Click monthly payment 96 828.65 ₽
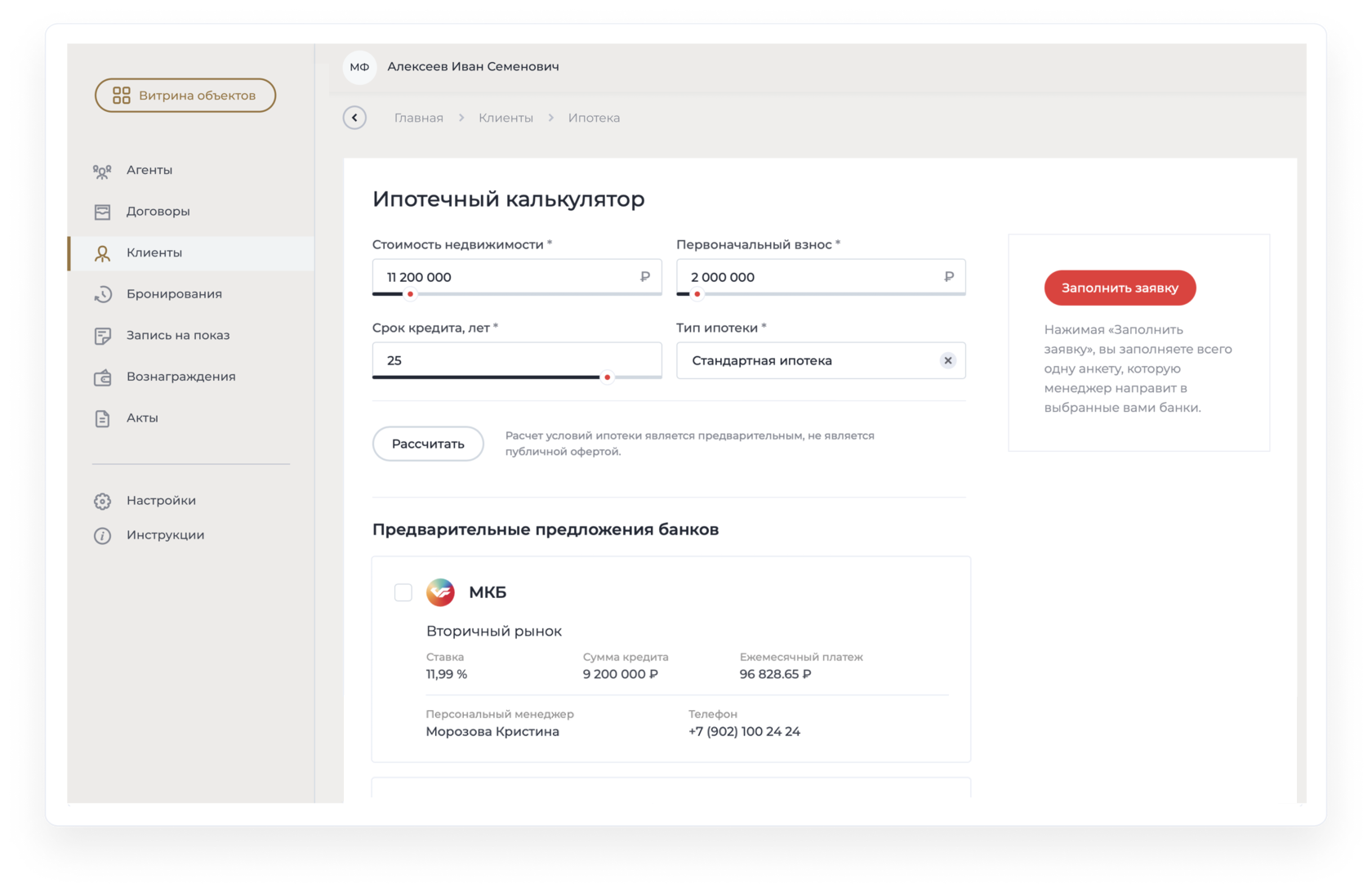 click(x=776, y=675)
